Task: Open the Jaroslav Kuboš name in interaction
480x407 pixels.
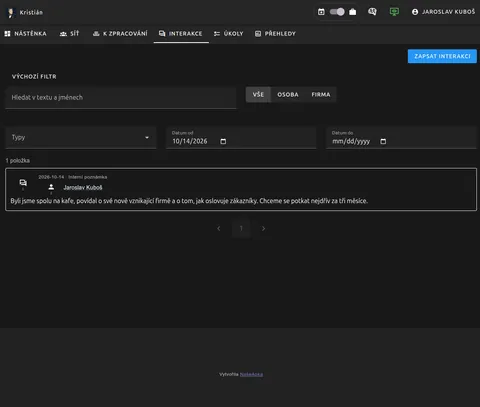Action: point(83,188)
